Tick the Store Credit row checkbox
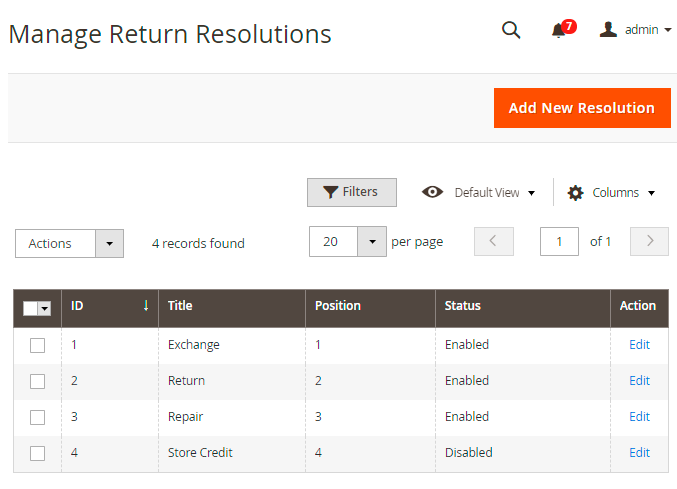This screenshot has width=677, height=489. (38, 453)
